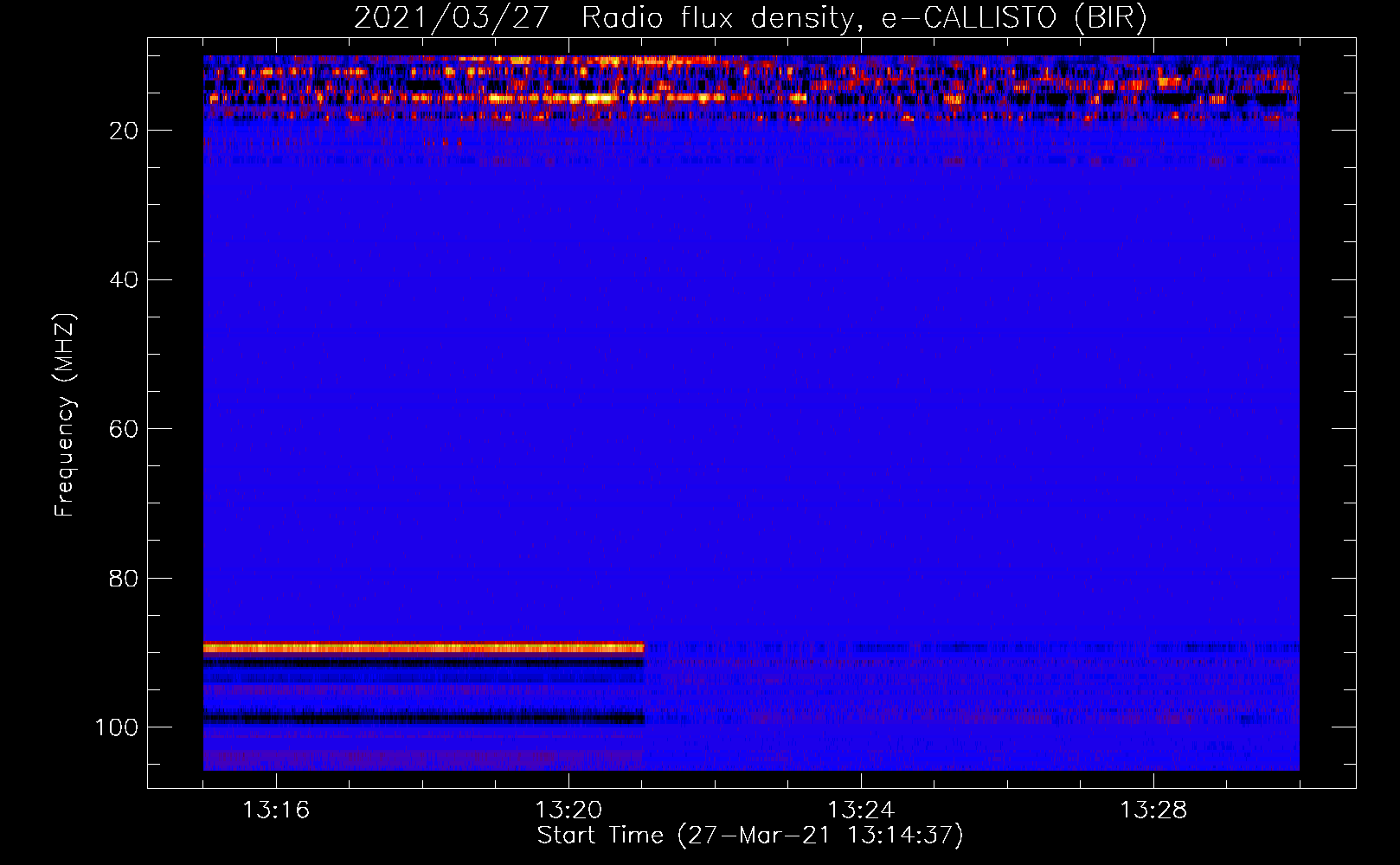Click the '13:24' time tick label

click(861, 811)
